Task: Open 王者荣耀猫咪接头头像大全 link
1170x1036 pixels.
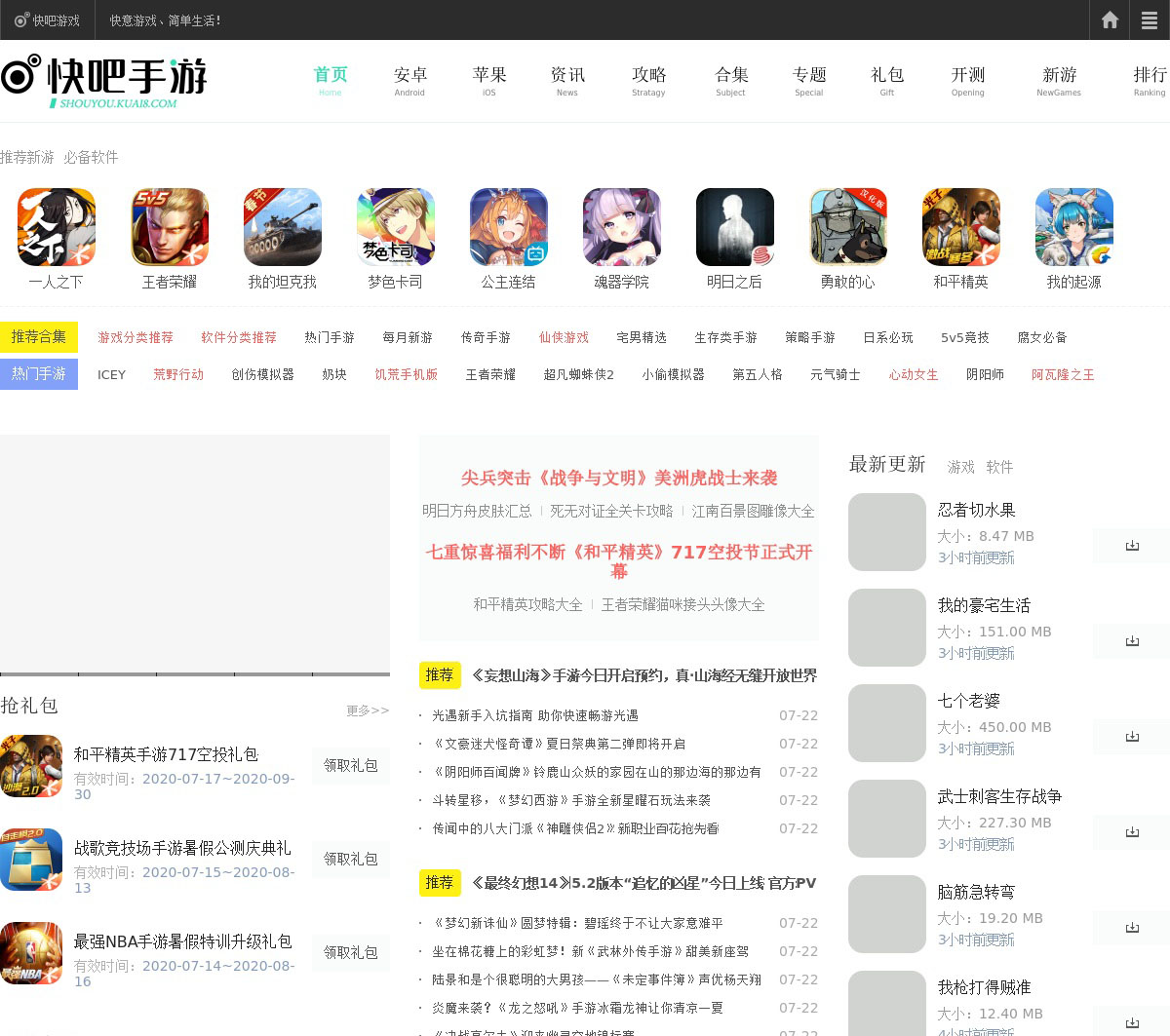Action: click(x=683, y=604)
